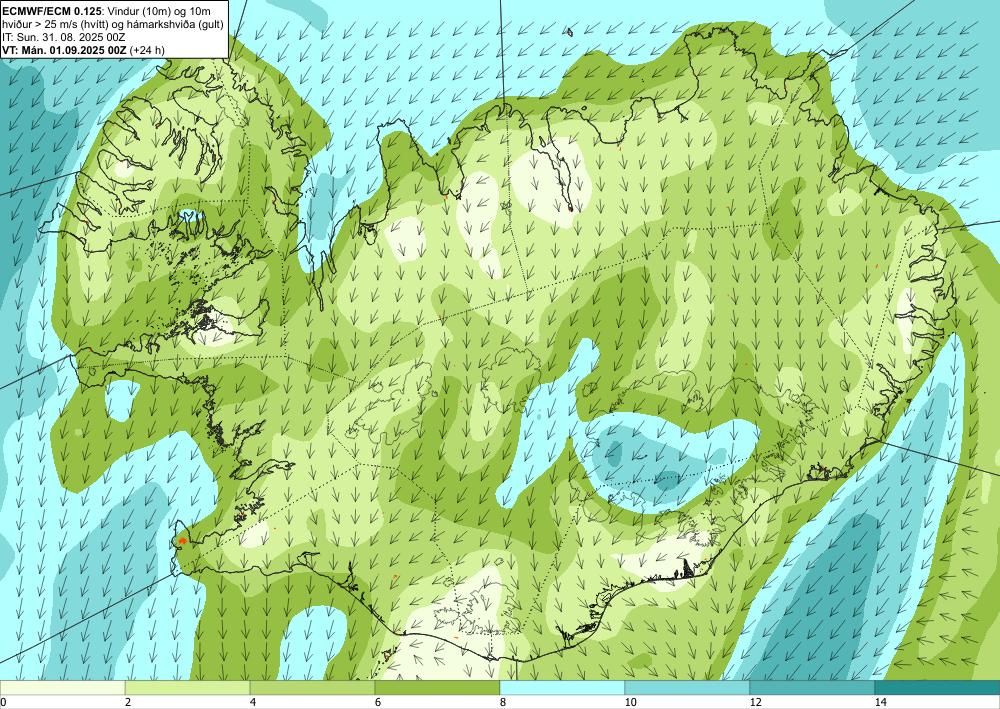Click the legend label '10'
The width and height of the screenshot is (1000, 709).
click(630, 702)
